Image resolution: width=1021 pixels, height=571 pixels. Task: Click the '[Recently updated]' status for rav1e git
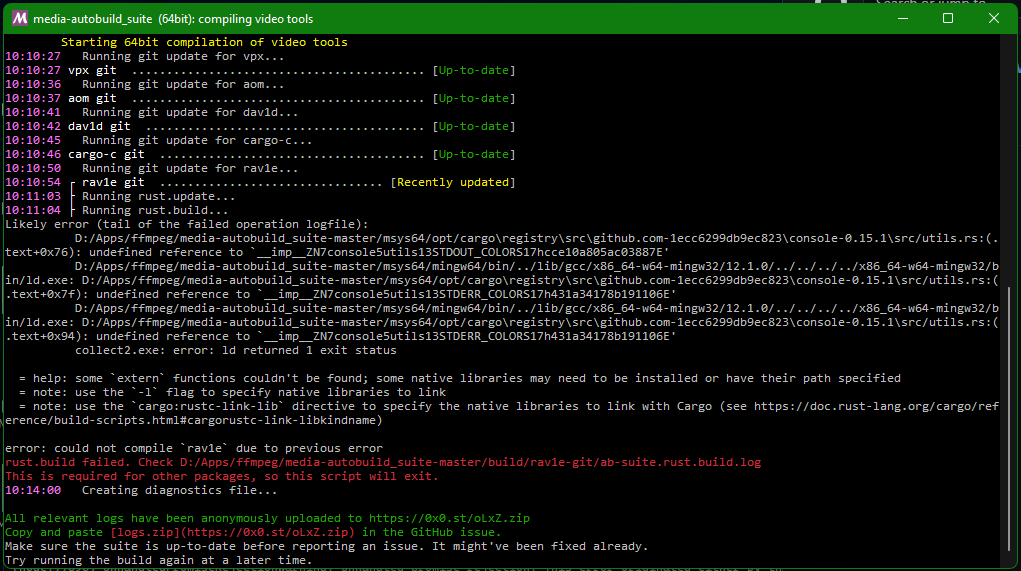point(453,182)
